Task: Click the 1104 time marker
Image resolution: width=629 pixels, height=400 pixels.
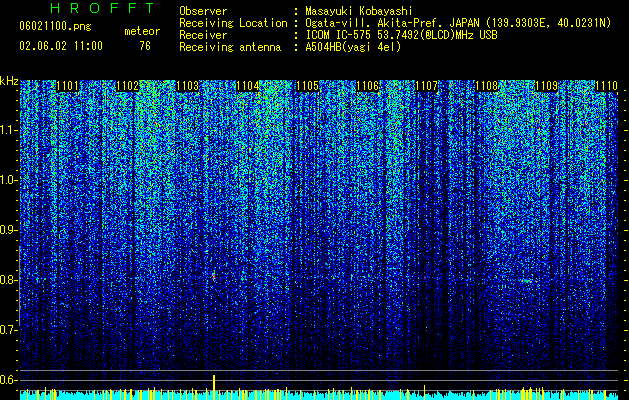Action: (247, 86)
